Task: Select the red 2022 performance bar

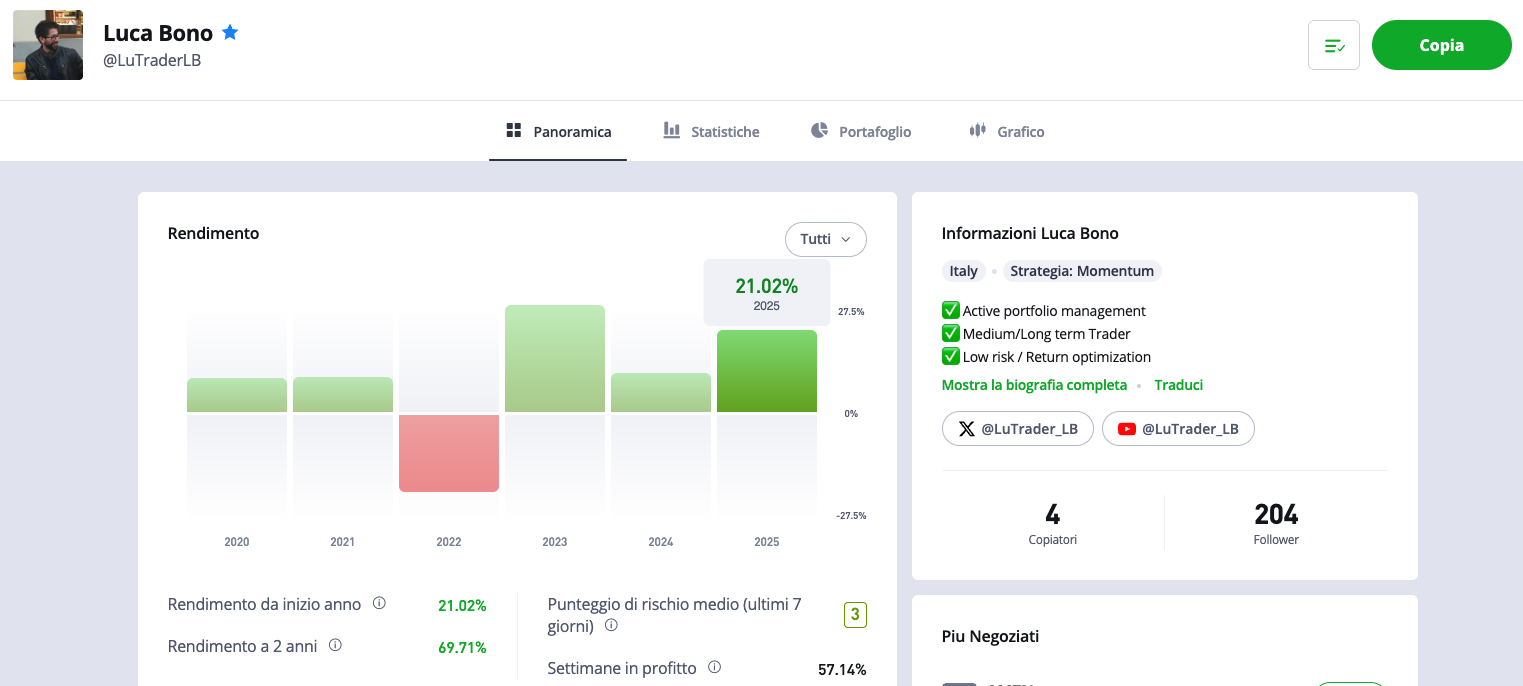Action: [449, 453]
